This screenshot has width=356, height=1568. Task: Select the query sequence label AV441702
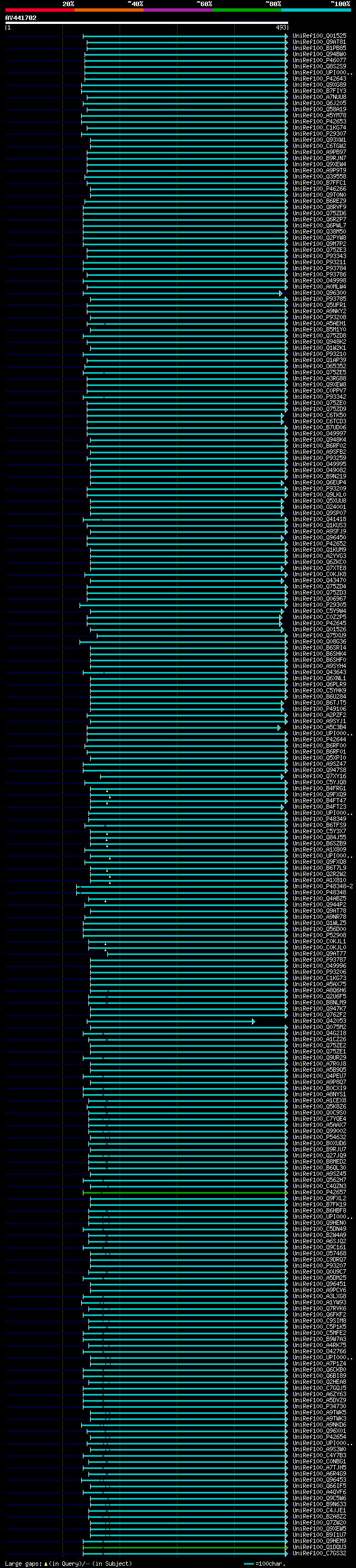coord(21,18)
